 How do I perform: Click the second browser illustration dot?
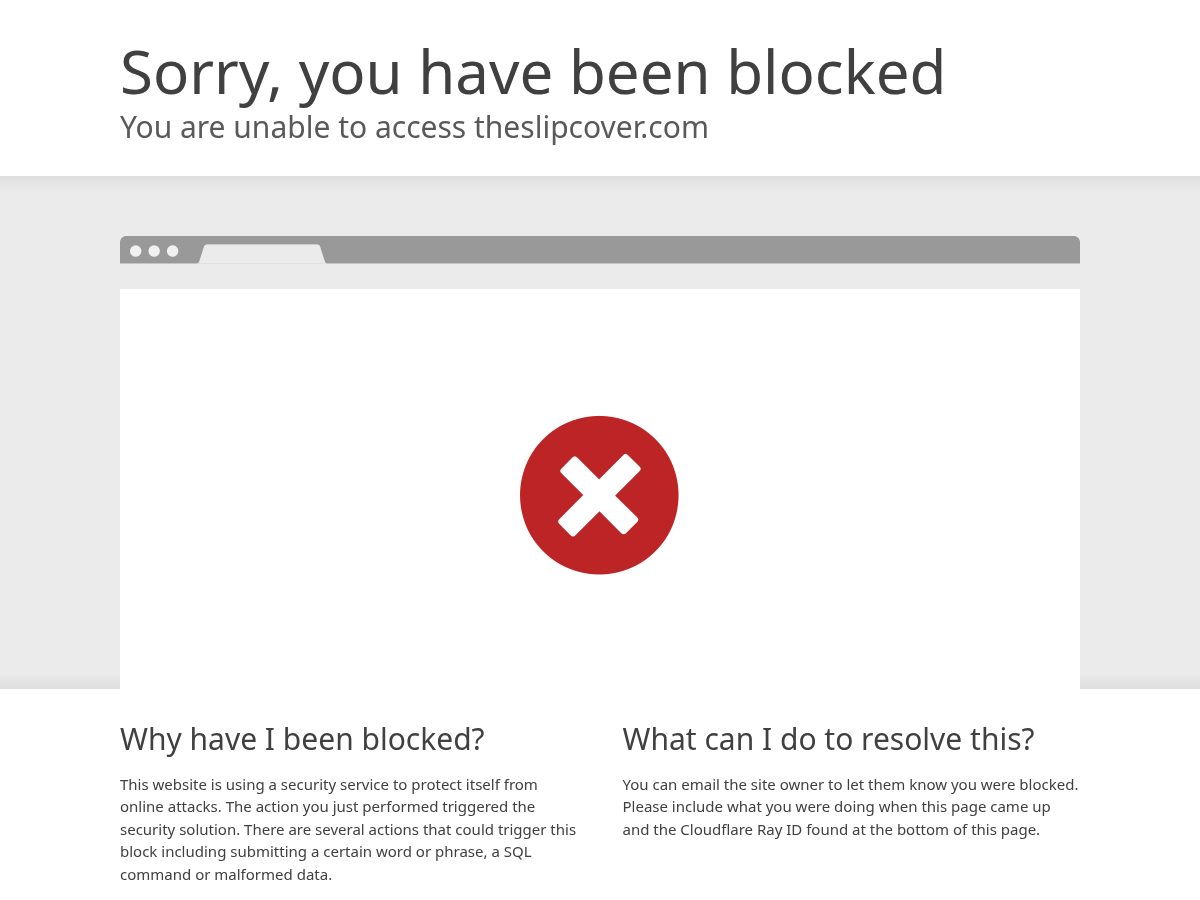click(x=154, y=251)
